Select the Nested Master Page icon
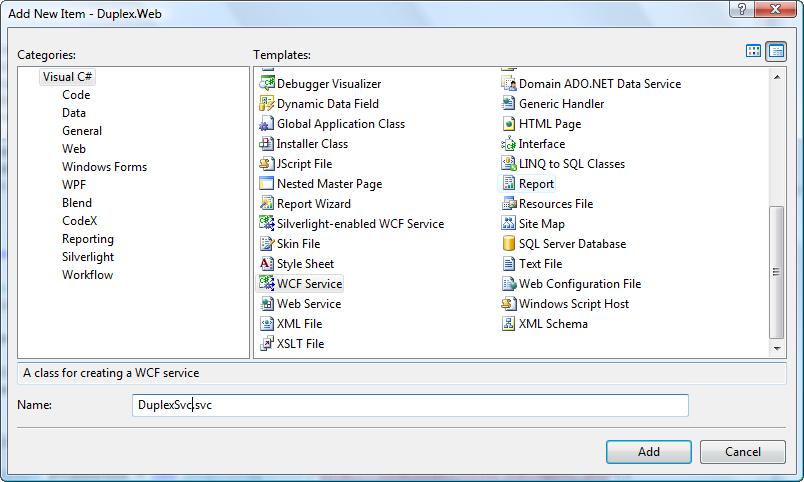Screen dimensions: 804x482 [x=267, y=183]
